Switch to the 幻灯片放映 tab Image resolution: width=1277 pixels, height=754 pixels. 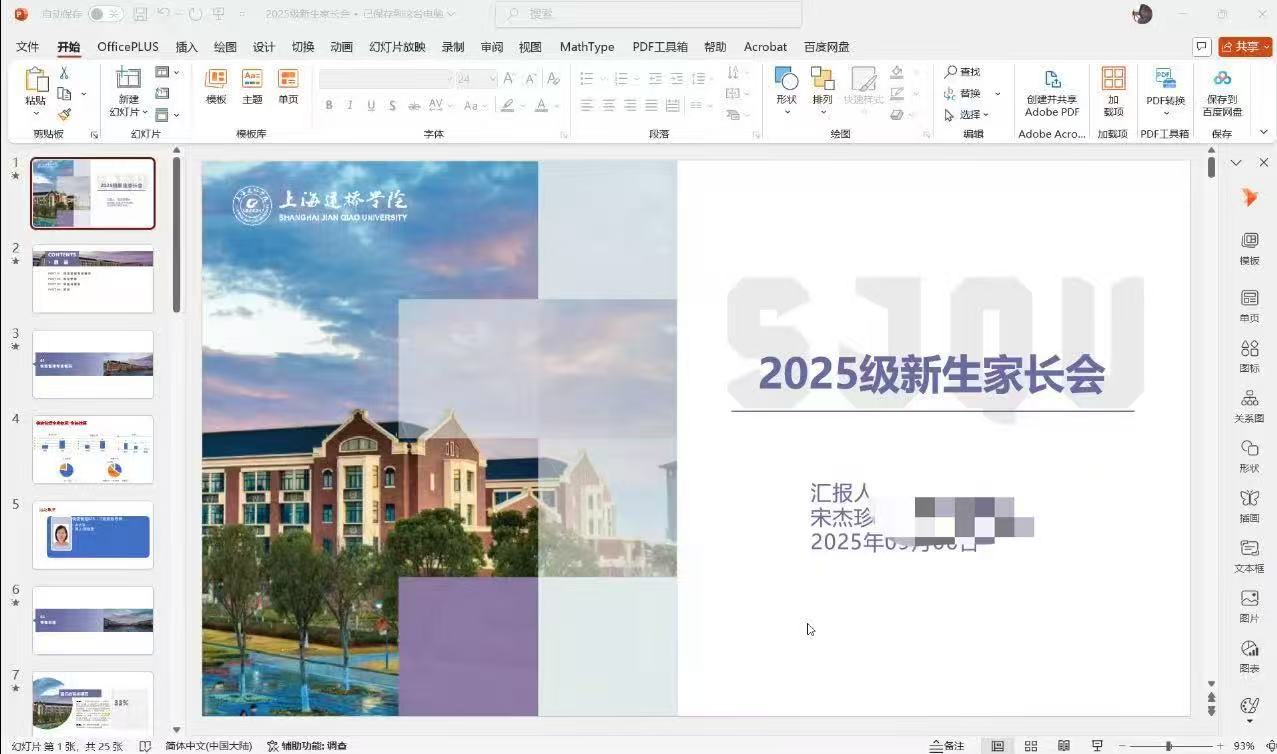pyautogui.click(x=397, y=47)
